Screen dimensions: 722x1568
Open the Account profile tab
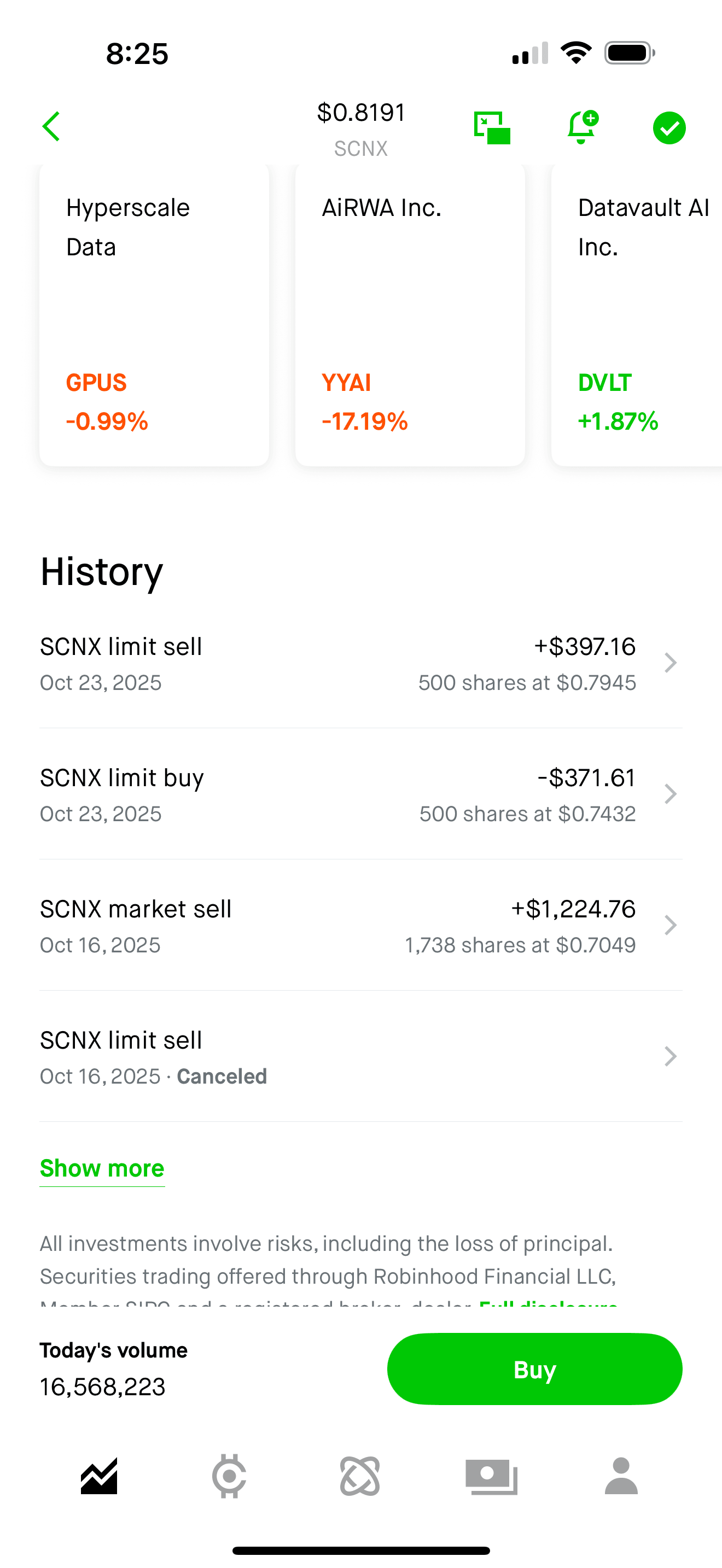coord(621,1476)
